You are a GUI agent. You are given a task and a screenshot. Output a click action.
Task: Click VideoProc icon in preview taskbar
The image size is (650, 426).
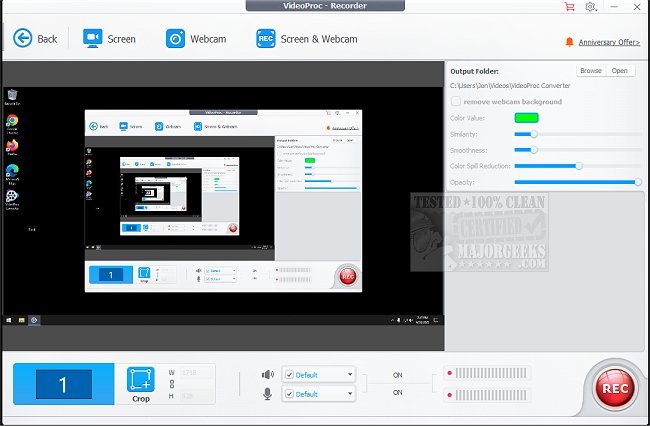coord(34,320)
